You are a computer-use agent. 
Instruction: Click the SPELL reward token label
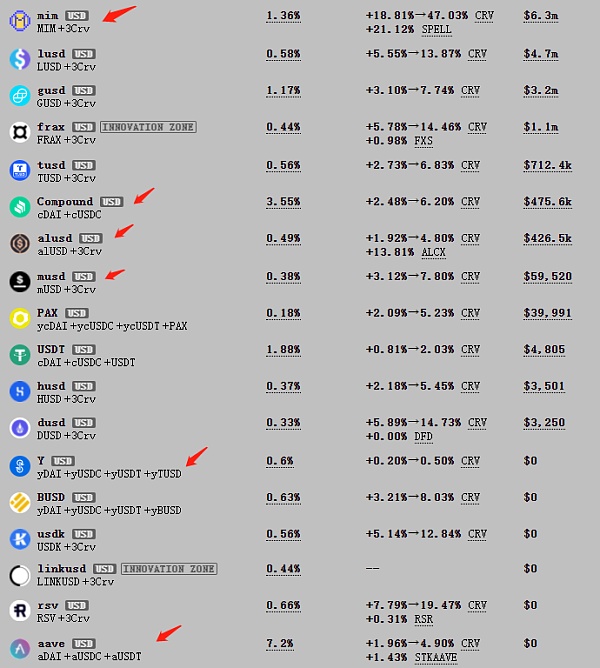(x=436, y=29)
